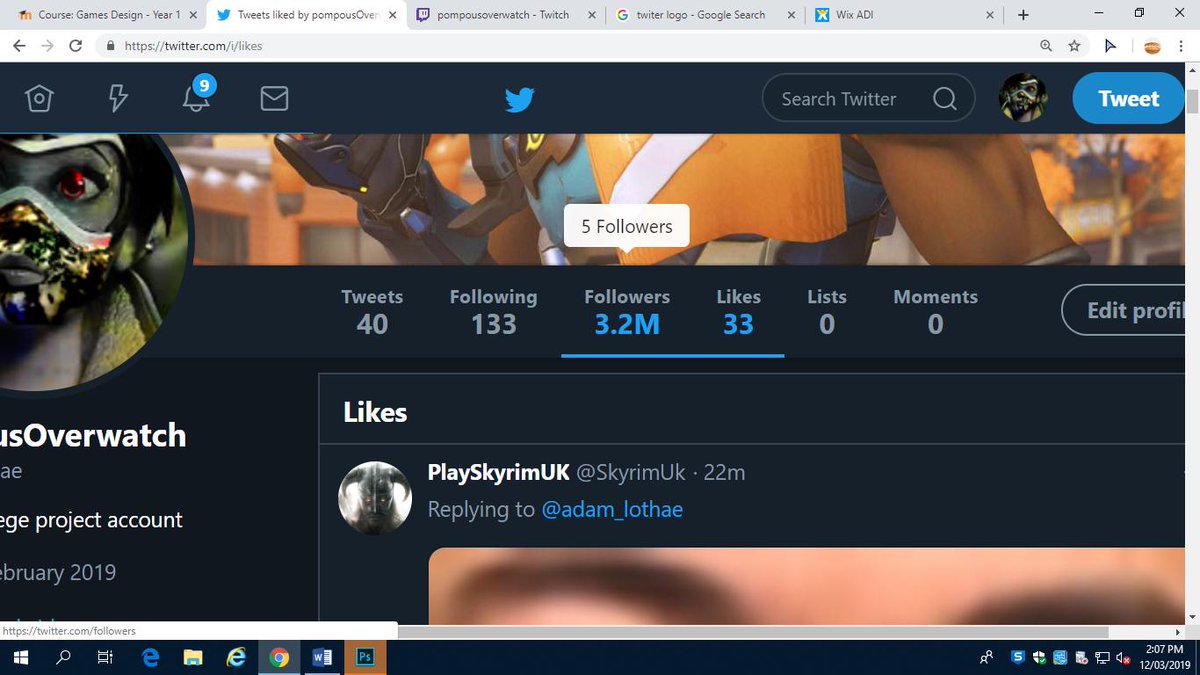Image resolution: width=1200 pixels, height=675 pixels.
Task: Click the People icon in the tray
Action: (986, 657)
